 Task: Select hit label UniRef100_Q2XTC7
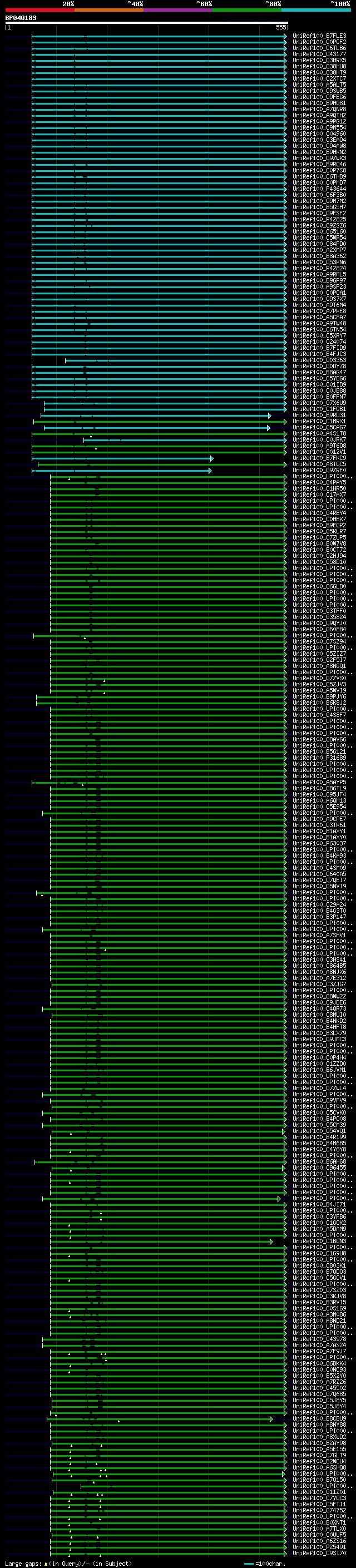319,78
